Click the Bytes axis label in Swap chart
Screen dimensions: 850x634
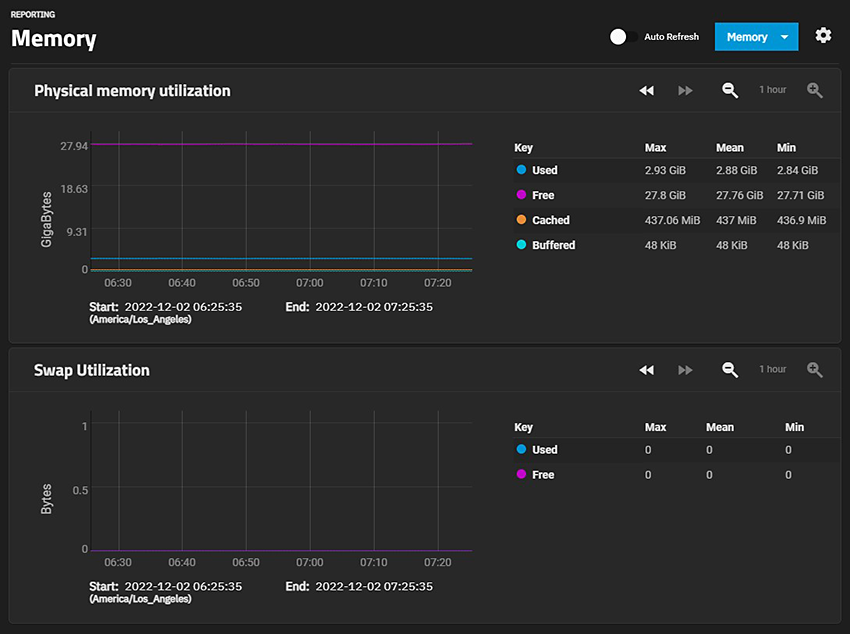[47, 499]
